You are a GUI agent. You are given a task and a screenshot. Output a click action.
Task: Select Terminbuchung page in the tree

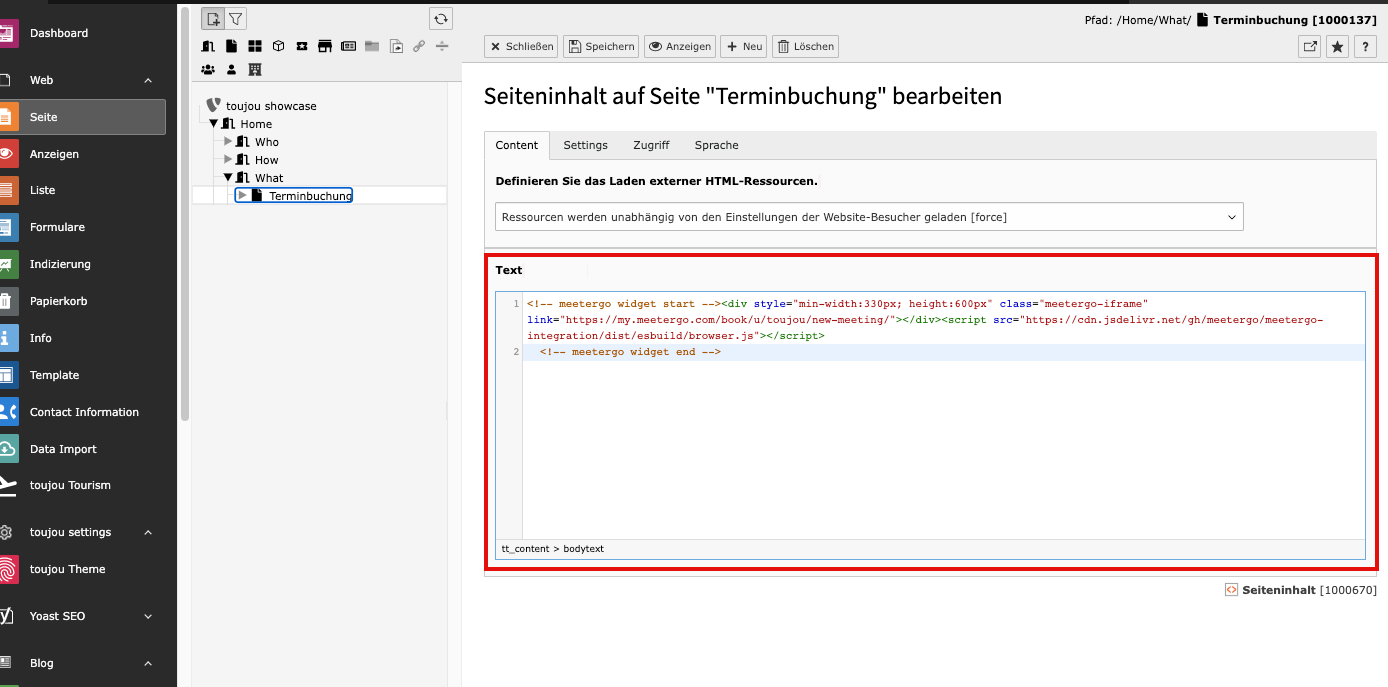pos(310,196)
